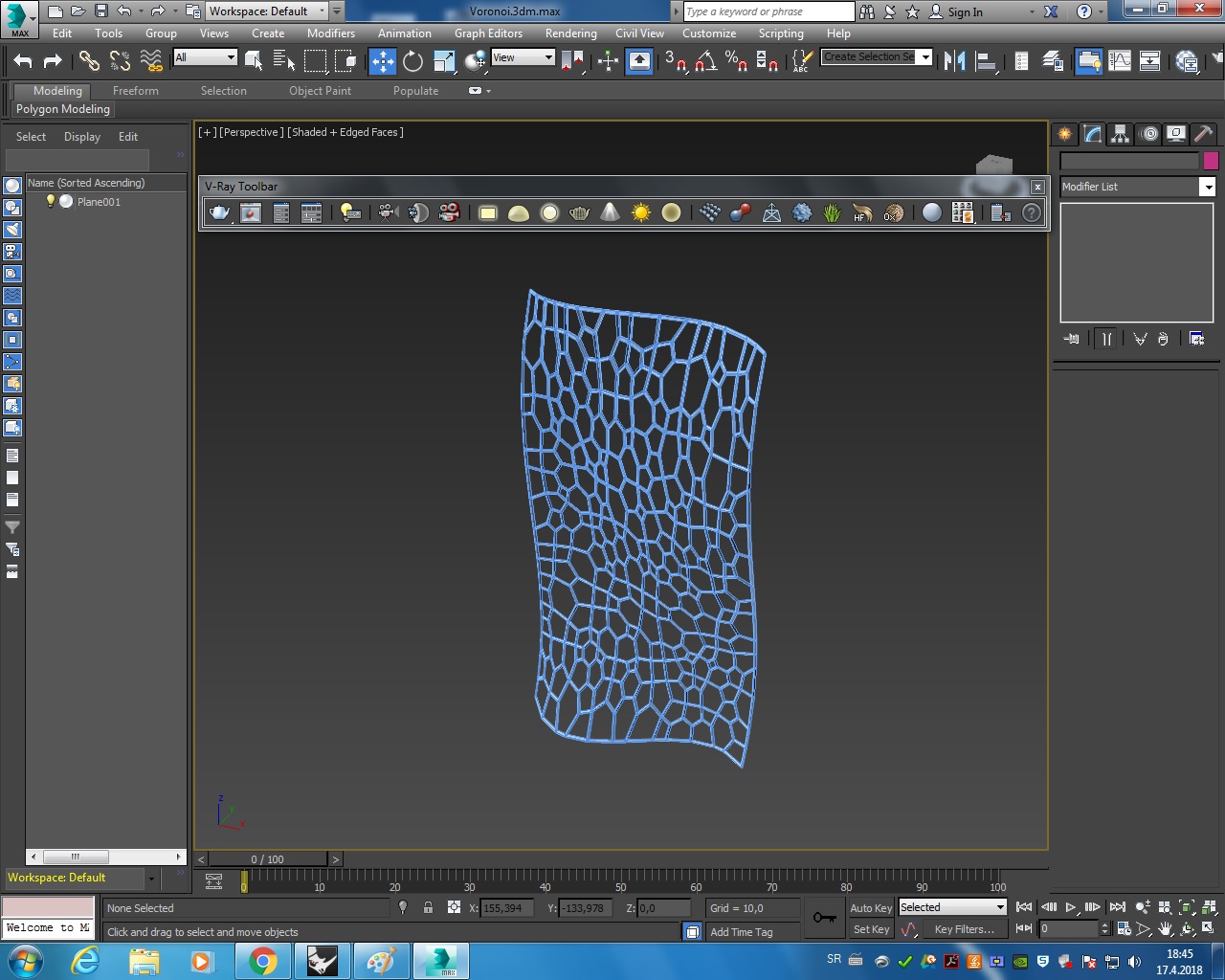Viewport: 1225px width, 980px height.
Task: Click the Select and Link chain icon
Action: coord(89,61)
